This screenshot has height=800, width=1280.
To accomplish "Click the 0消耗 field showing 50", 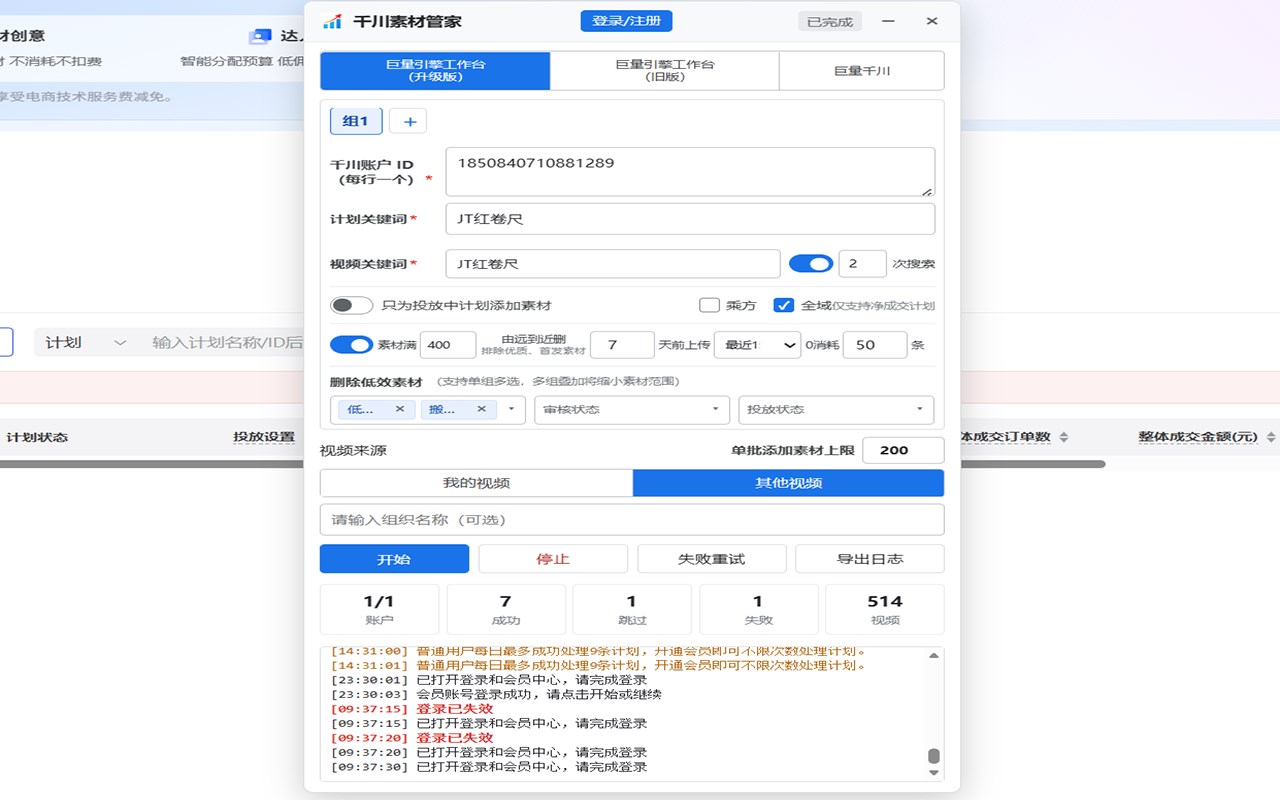I will click(875, 345).
